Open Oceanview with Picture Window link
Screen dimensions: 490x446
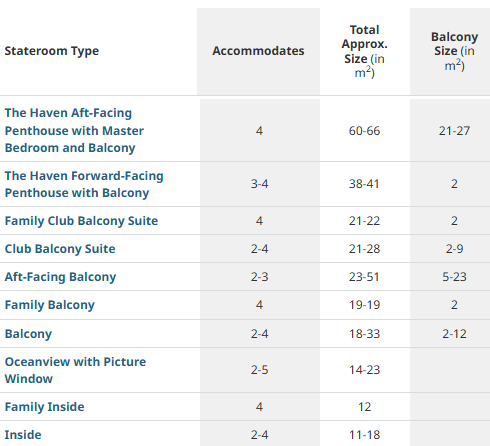click(75, 370)
